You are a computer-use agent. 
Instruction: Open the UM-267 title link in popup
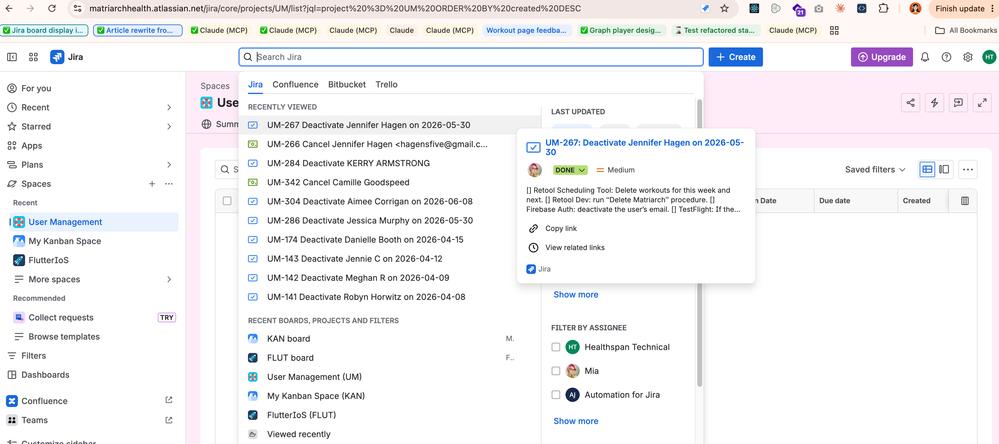[644, 148]
